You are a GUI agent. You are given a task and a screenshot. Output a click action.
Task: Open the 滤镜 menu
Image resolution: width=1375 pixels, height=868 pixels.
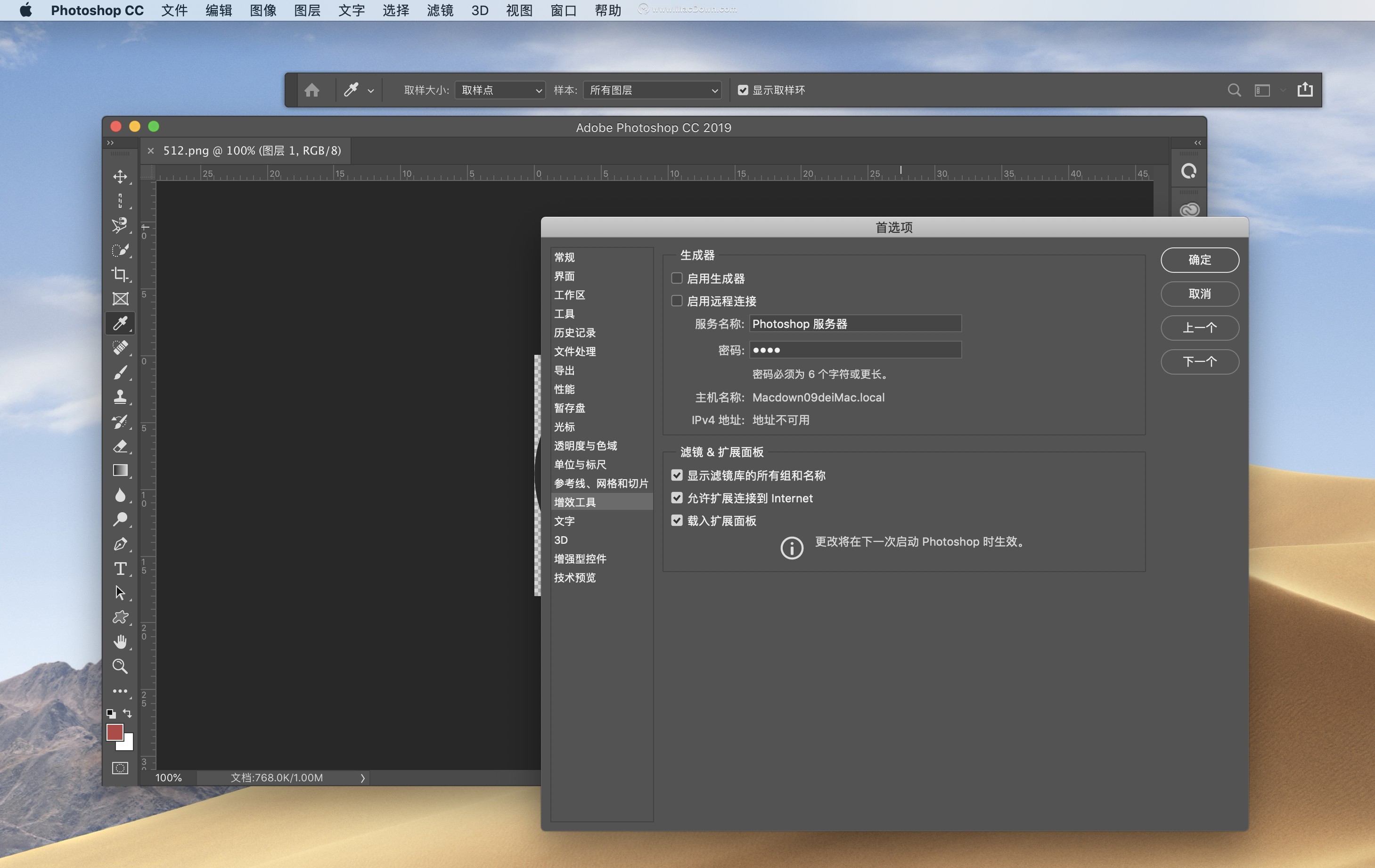coord(440,10)
